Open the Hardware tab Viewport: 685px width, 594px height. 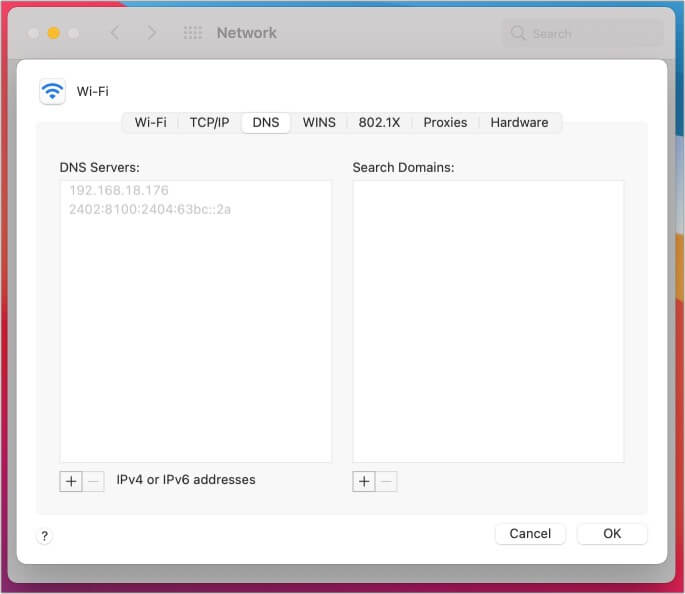(x=519, y=122)
